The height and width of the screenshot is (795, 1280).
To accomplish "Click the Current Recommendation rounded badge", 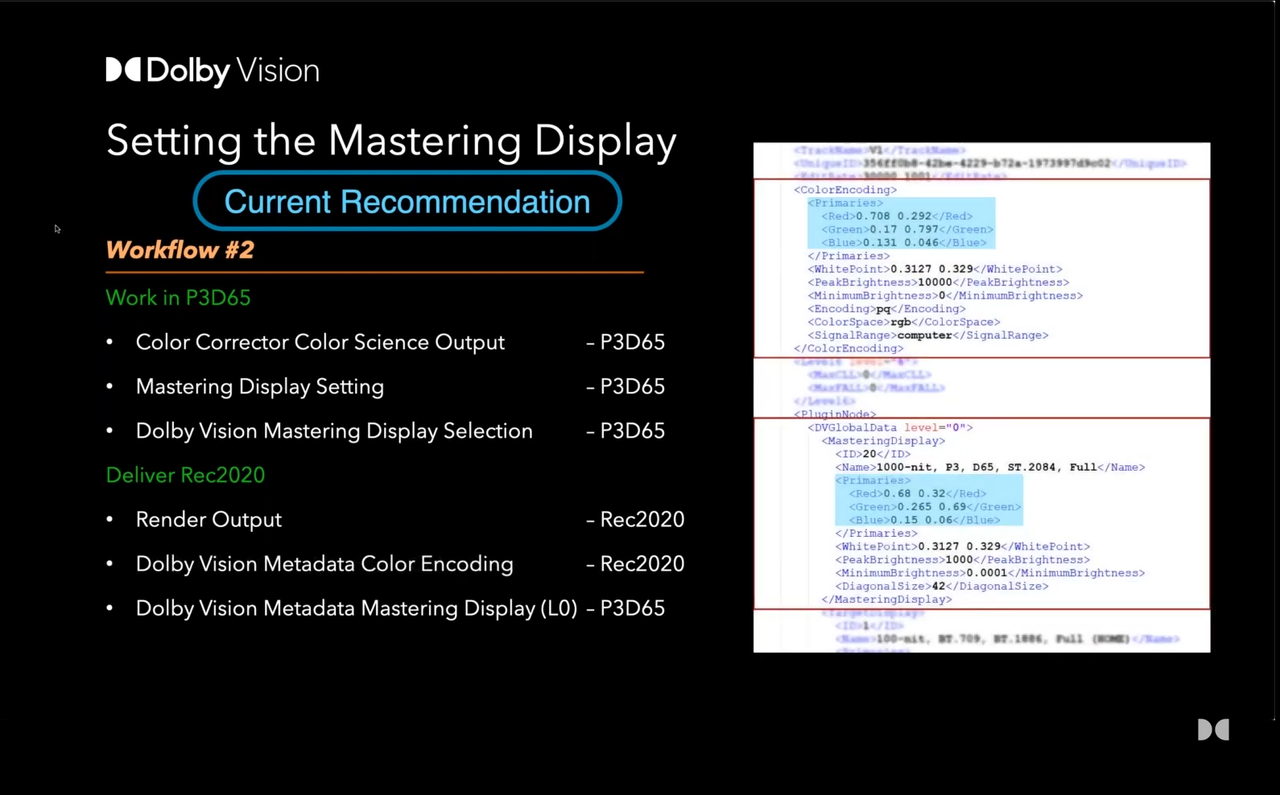I will pos(407,201).
